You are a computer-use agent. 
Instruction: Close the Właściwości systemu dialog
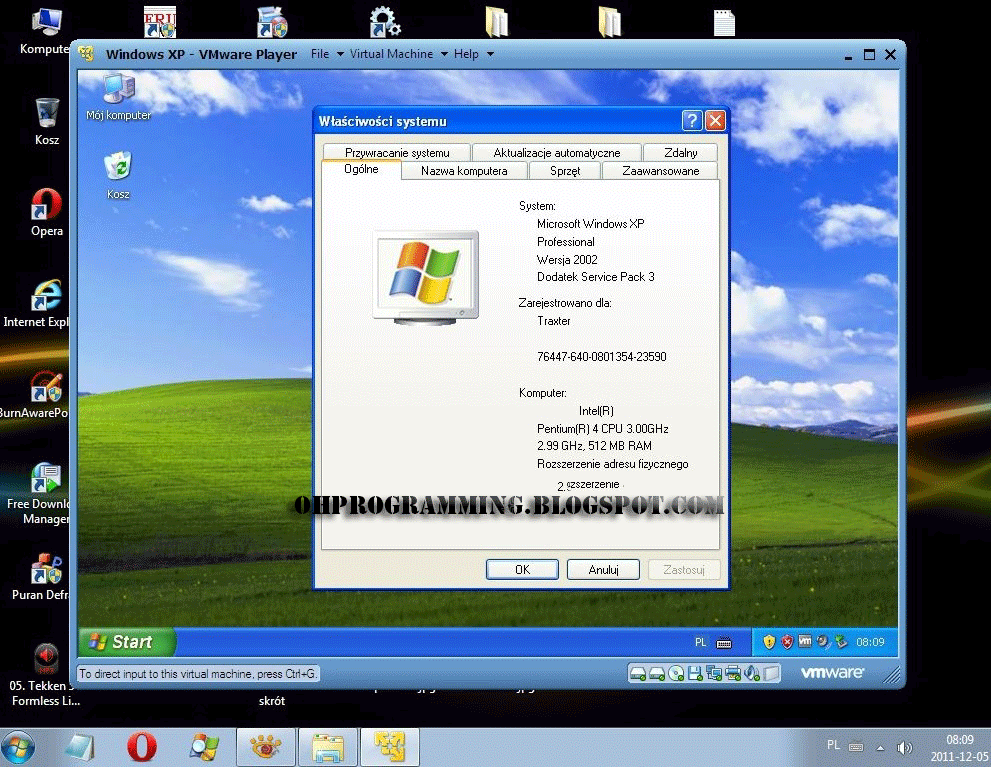point(715,121)
